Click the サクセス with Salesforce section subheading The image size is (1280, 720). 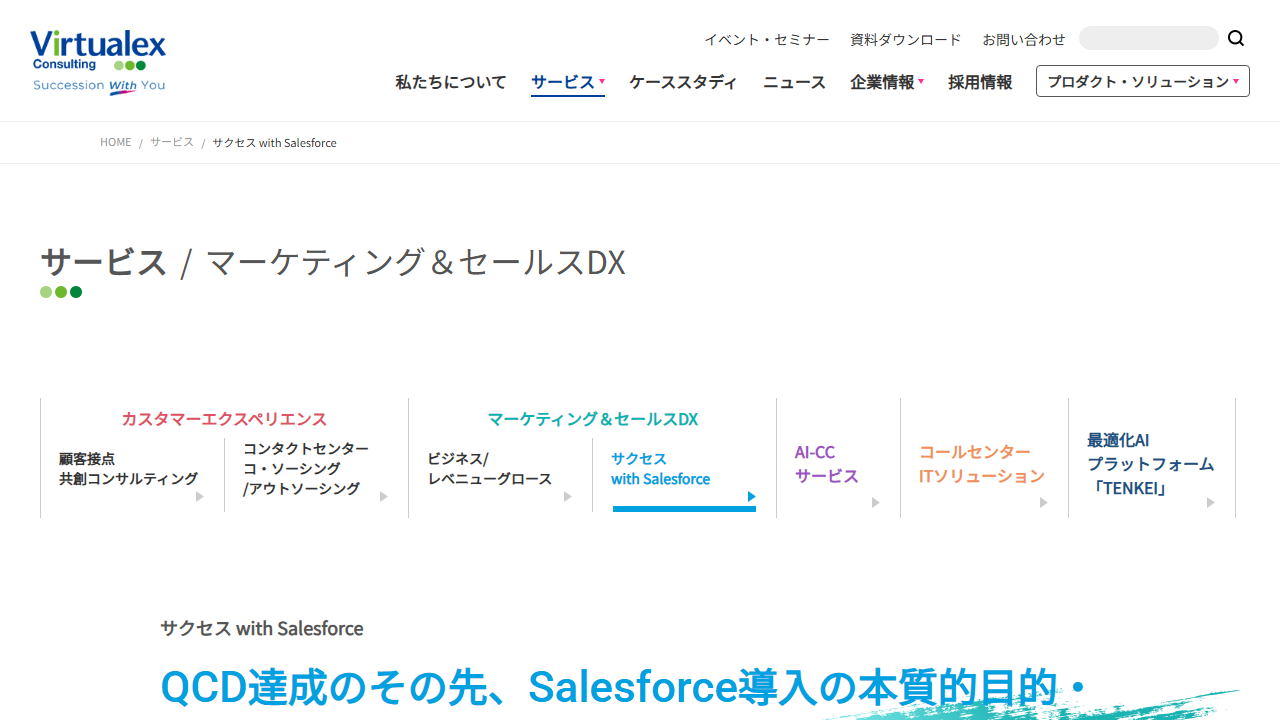262,628
